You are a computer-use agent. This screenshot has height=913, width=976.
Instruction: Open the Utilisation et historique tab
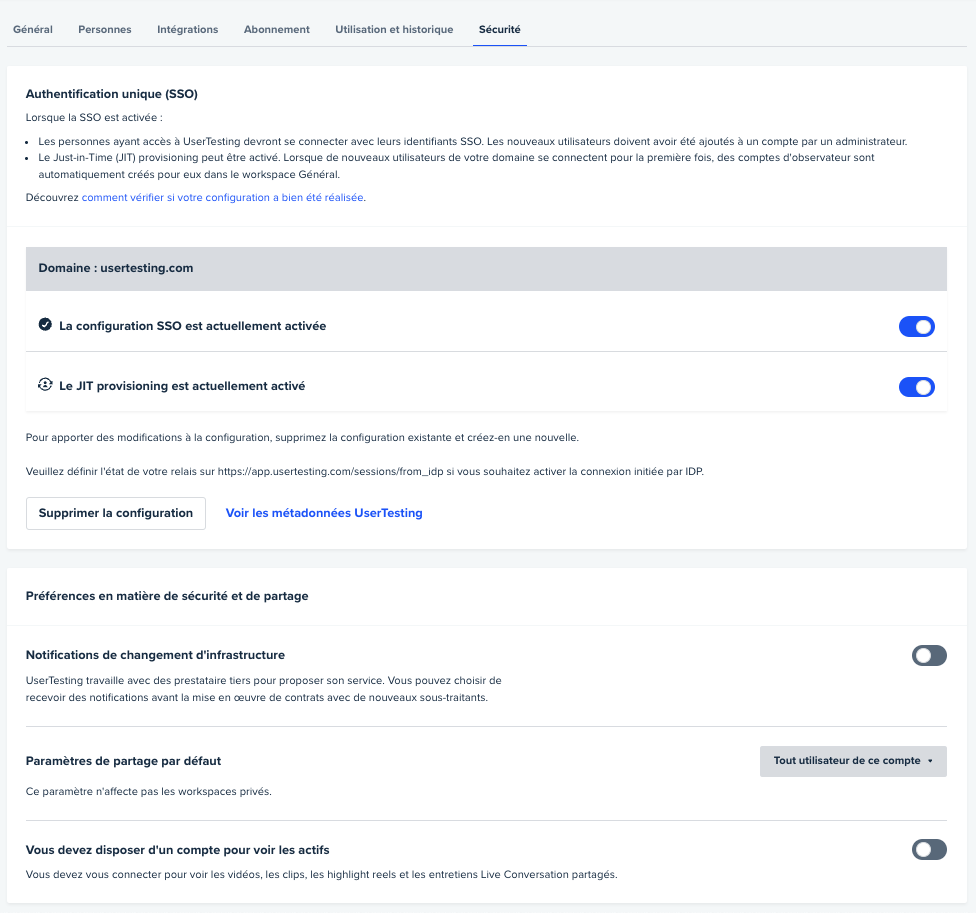pos(394,30)
